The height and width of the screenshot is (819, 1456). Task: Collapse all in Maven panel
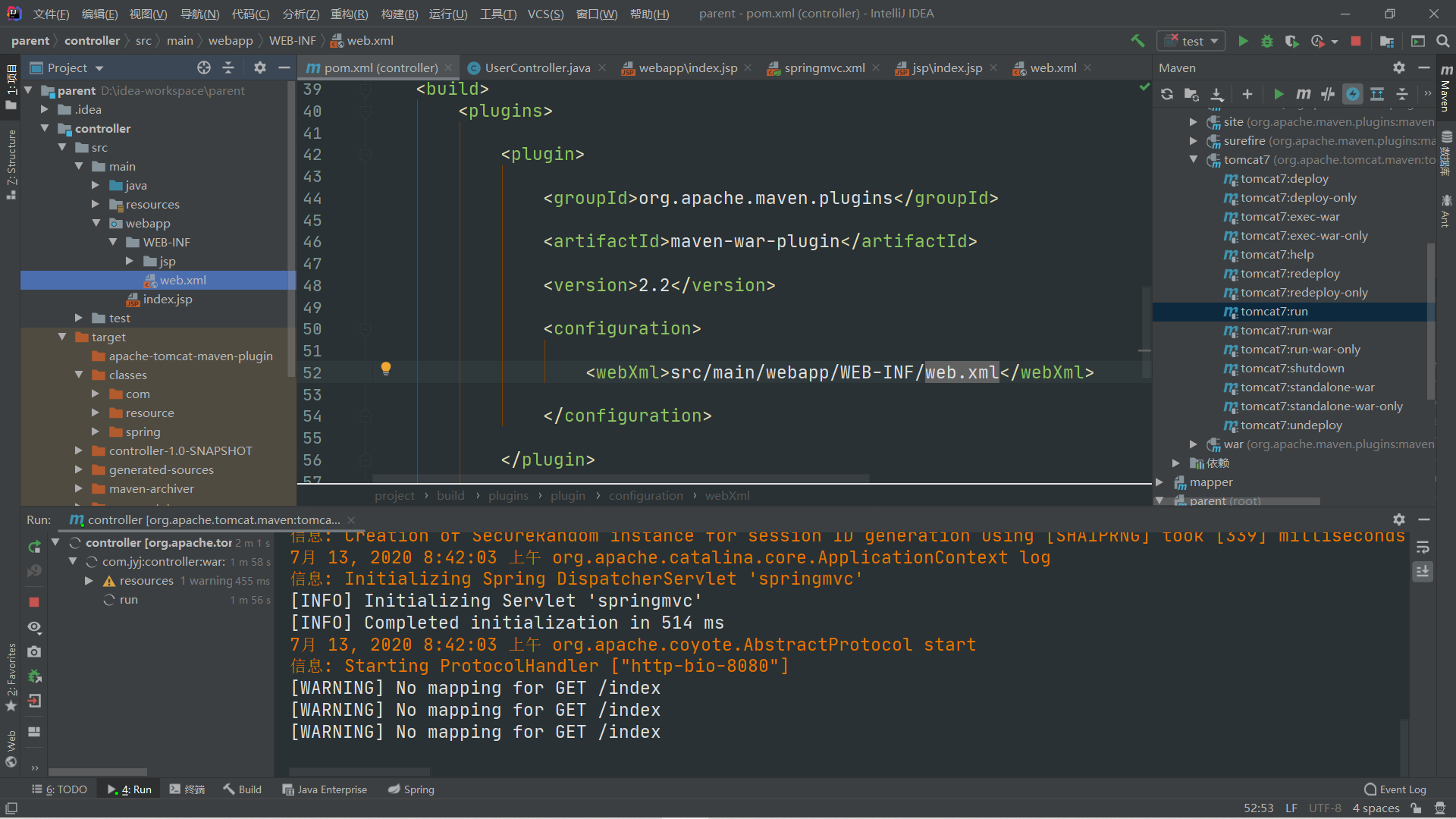pyautogui.click(x=1402, y=94)
